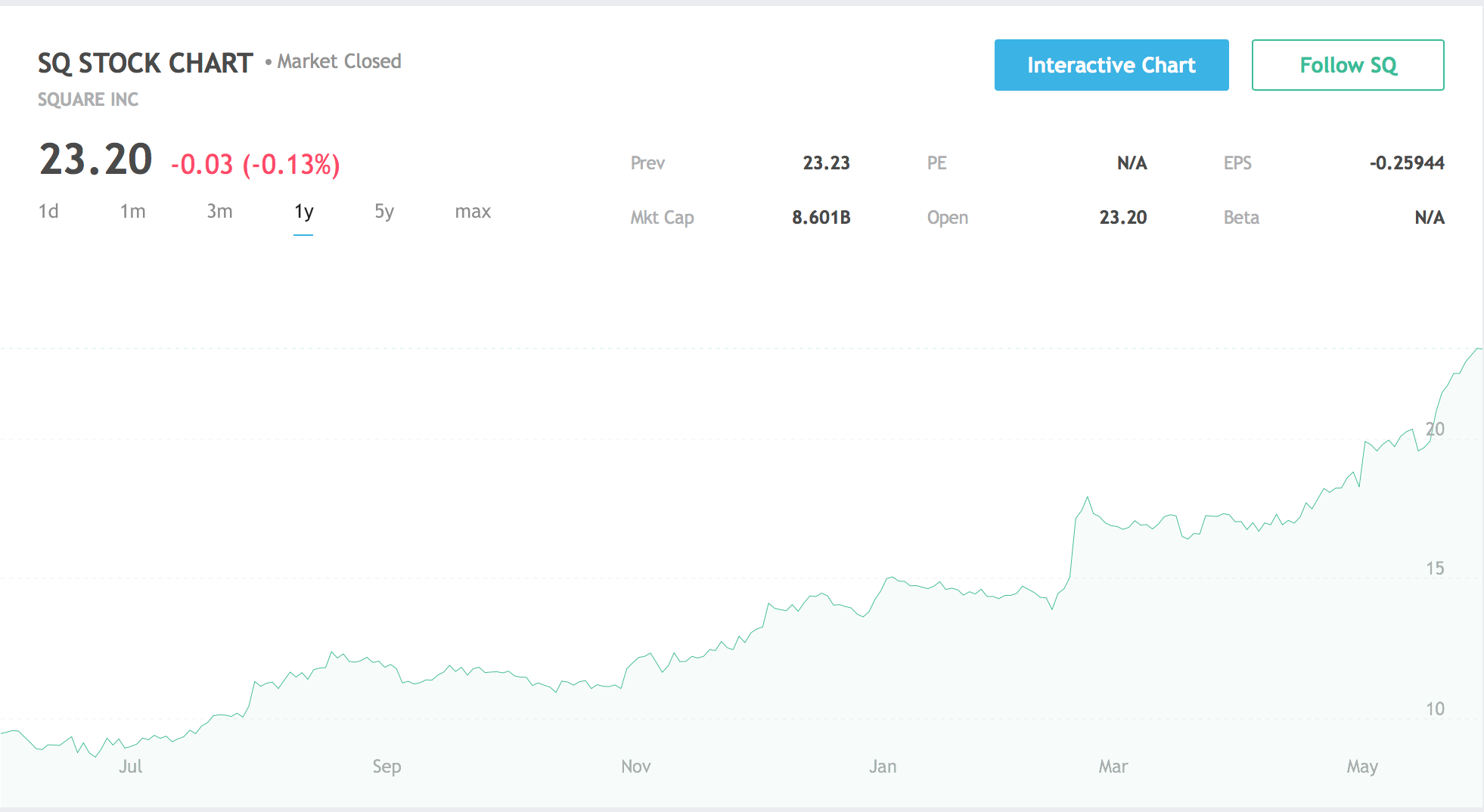Switch to the 1d time range
Viewport: 1484px width, 812px height.
pos(48,212)
